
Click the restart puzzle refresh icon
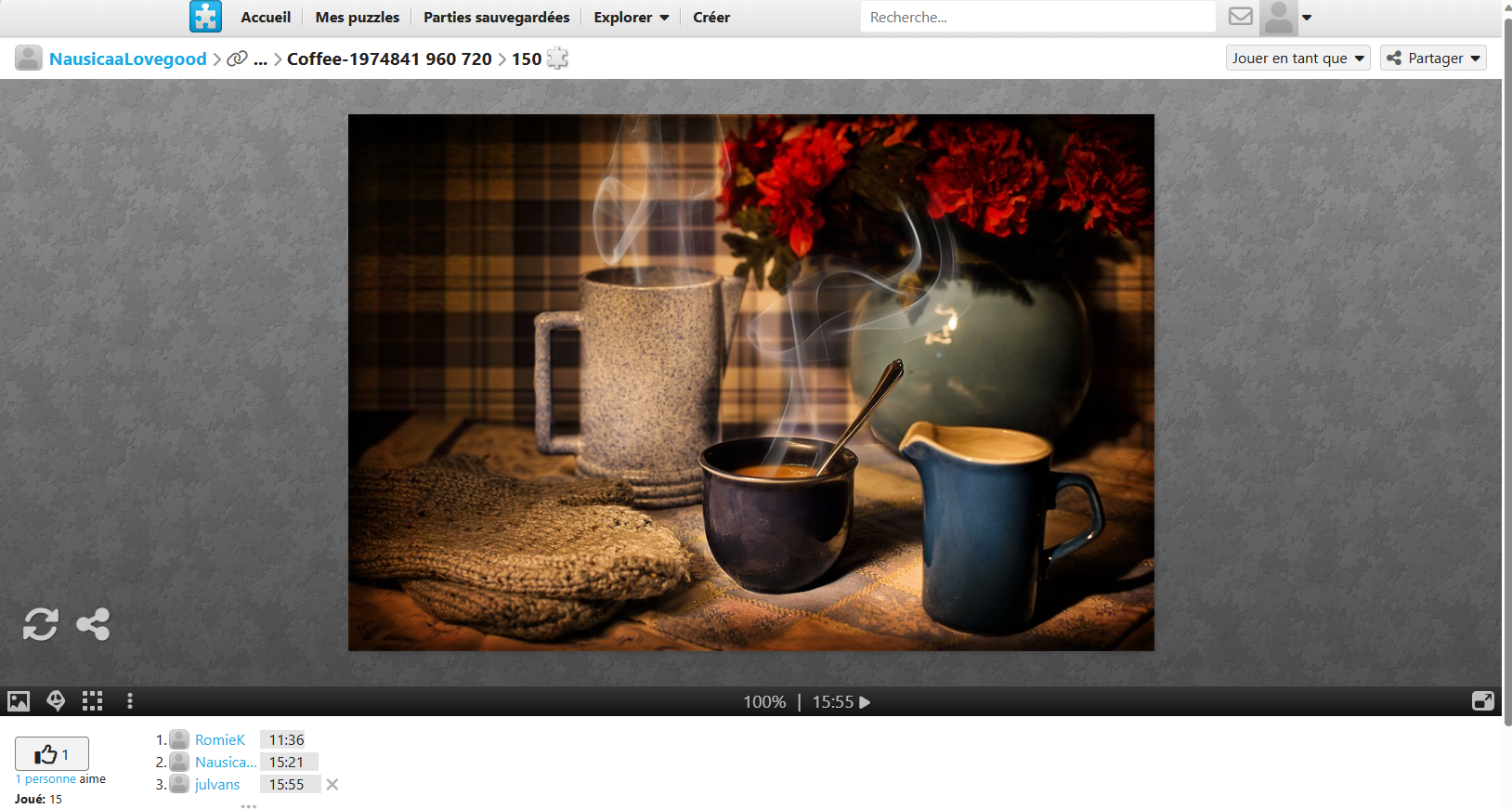41,624
